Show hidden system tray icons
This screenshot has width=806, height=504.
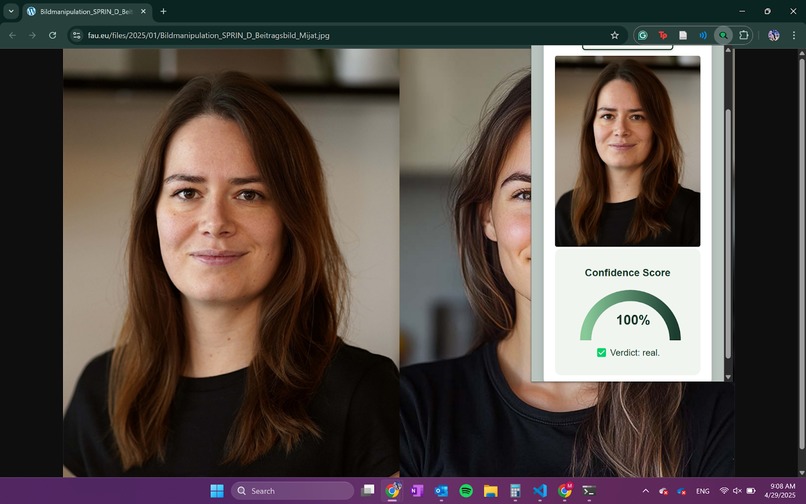pos(646,491)
